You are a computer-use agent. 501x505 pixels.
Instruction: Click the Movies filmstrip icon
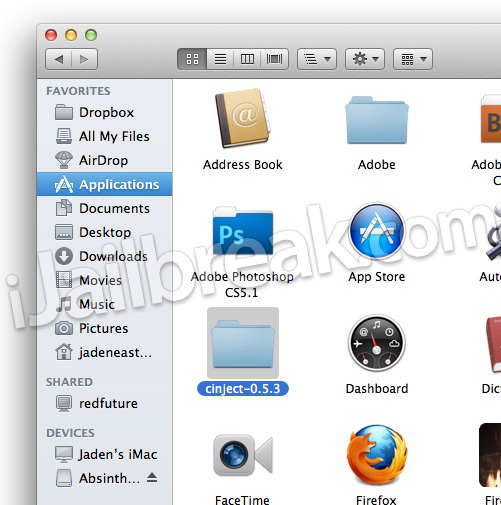tap(64, 280)
